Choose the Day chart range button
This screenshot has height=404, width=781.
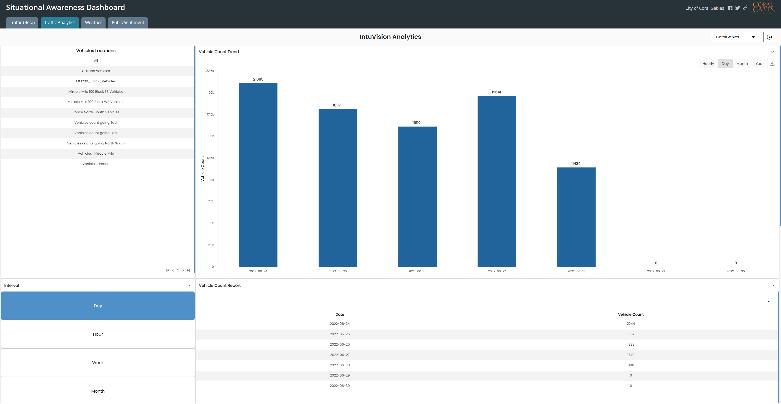[725, 64]
